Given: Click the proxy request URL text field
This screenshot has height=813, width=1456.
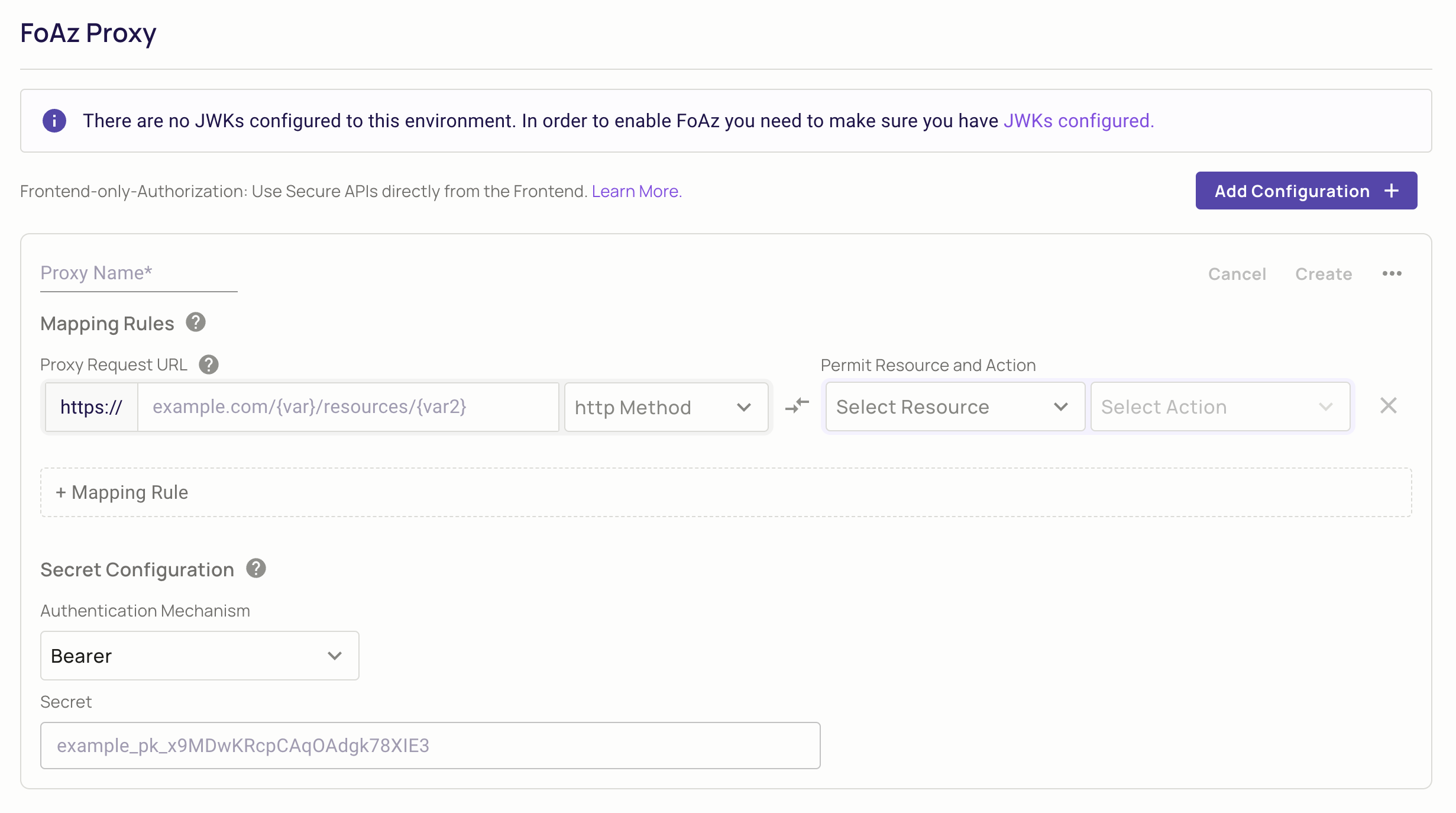Looking at the screenshot, I should (348, 407).
